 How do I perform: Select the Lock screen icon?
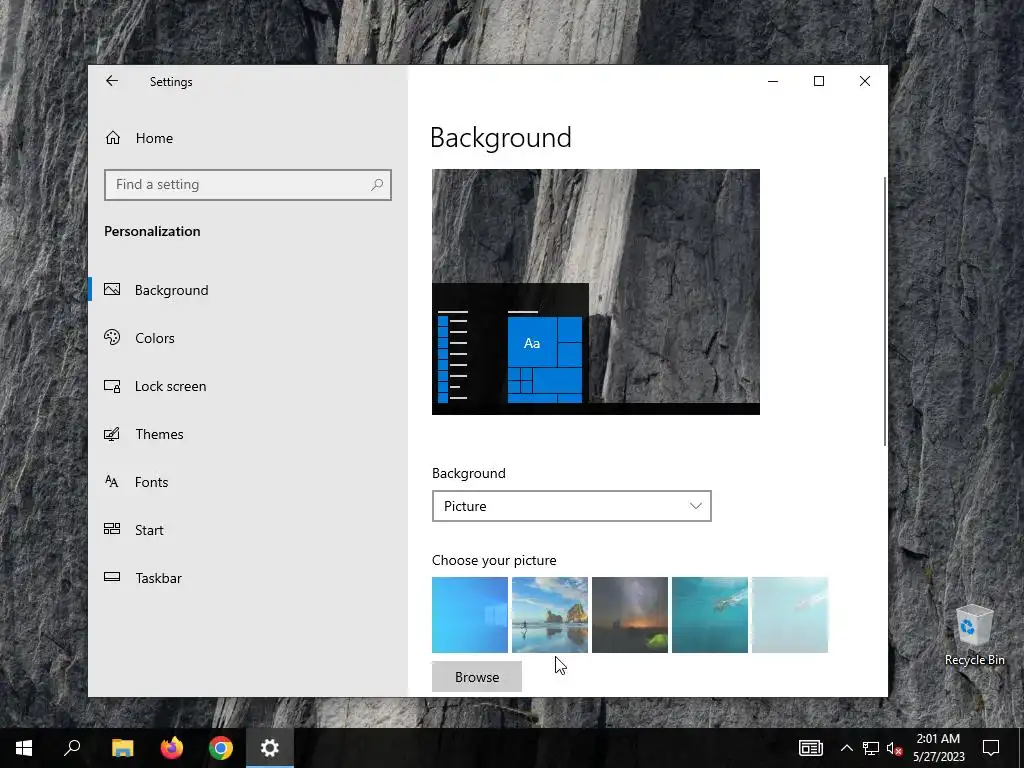[x=112, y=386]
